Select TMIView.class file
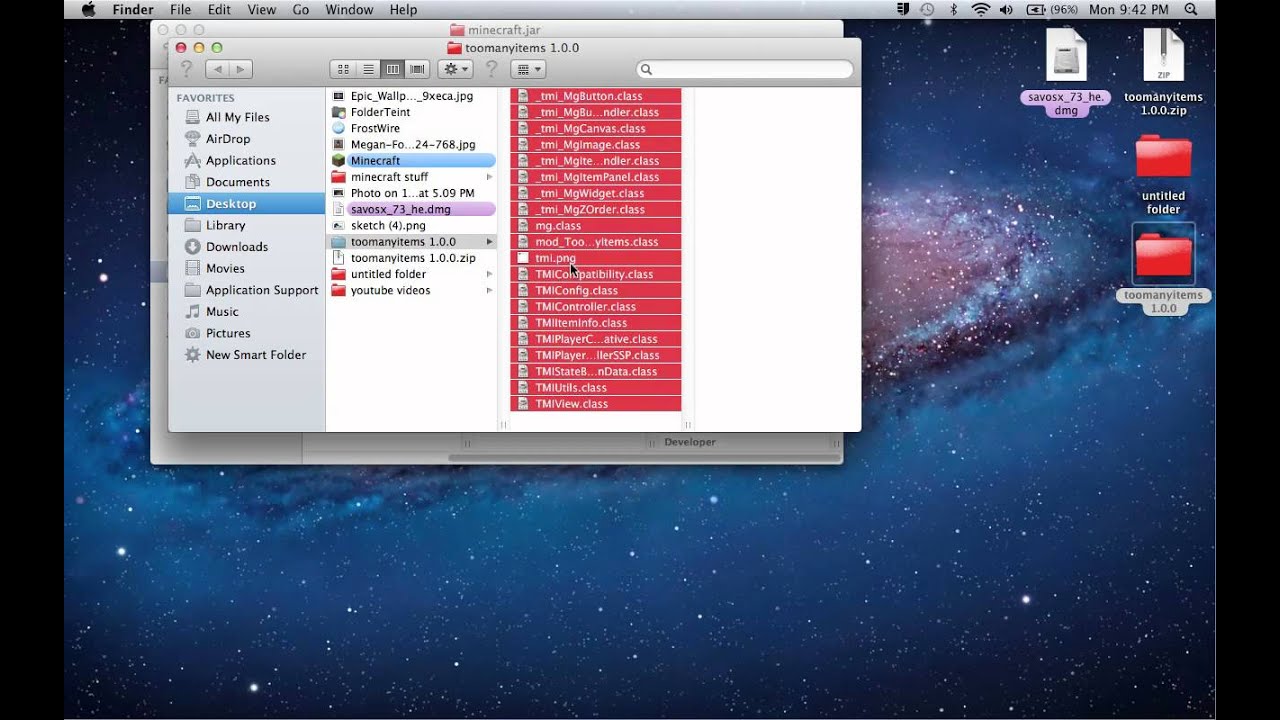The width and height of the screenshot is (1280, 720). pyautogui.click(x=596, y=404)
